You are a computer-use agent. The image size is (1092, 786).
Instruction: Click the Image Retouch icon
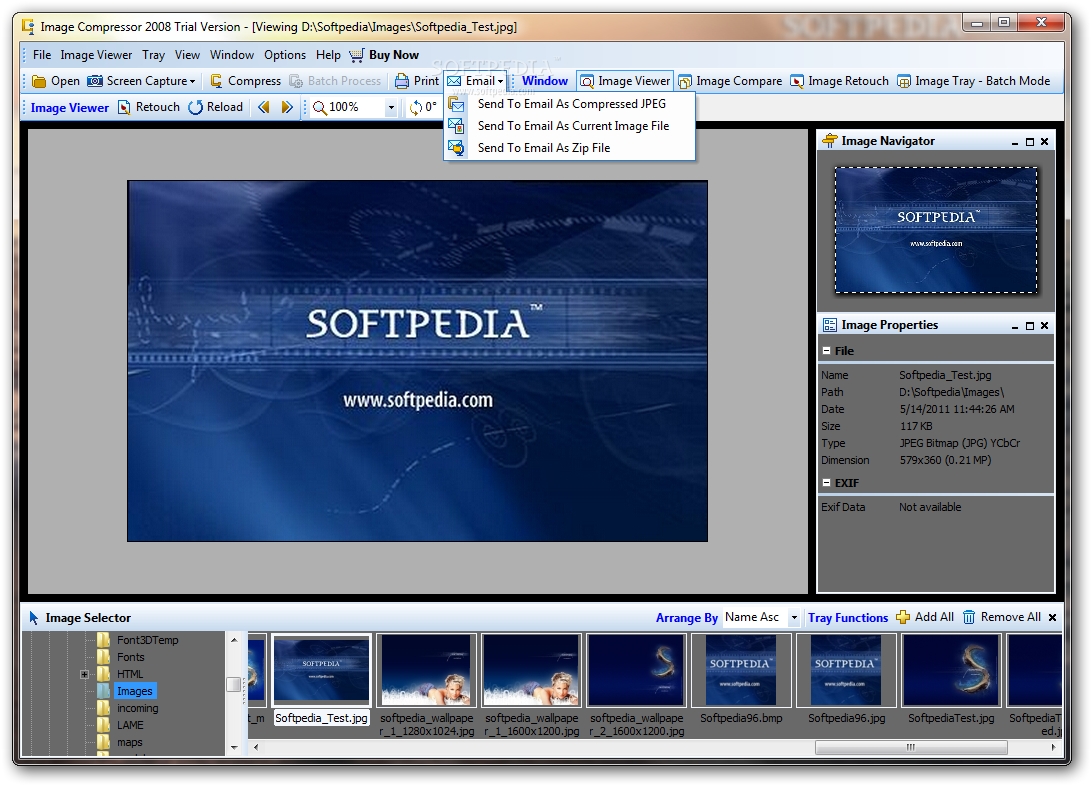coord(797,81)
